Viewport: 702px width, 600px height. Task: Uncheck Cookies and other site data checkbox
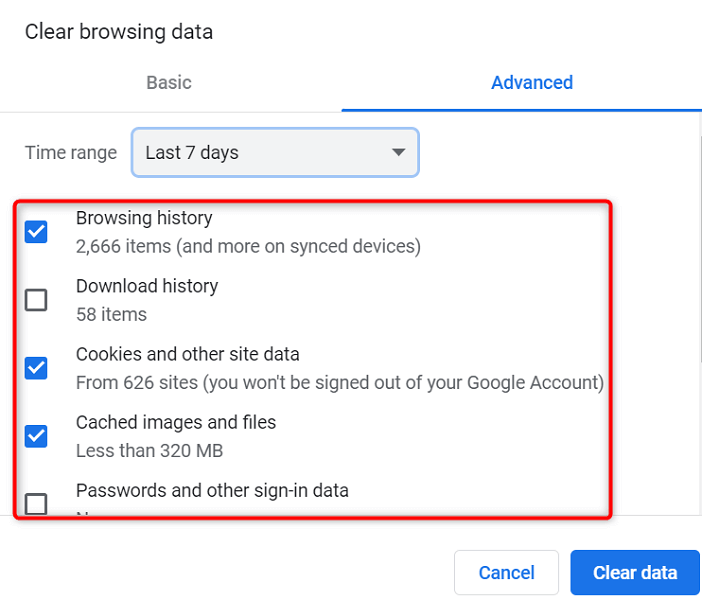click(x=36, y=368)
